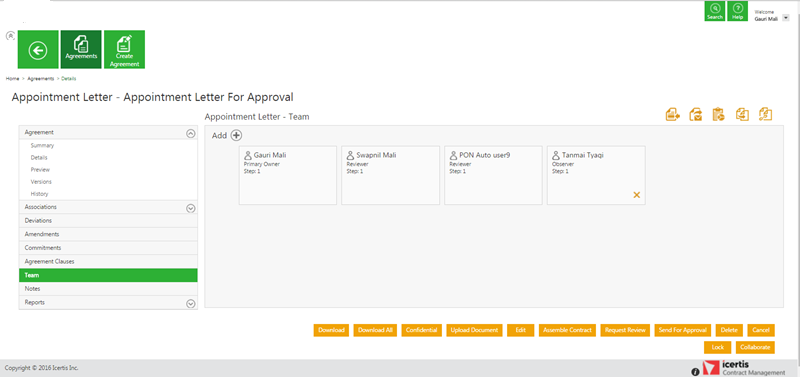
Task: Click the info icon beside Icertis logo
Action: click(695, 372)
